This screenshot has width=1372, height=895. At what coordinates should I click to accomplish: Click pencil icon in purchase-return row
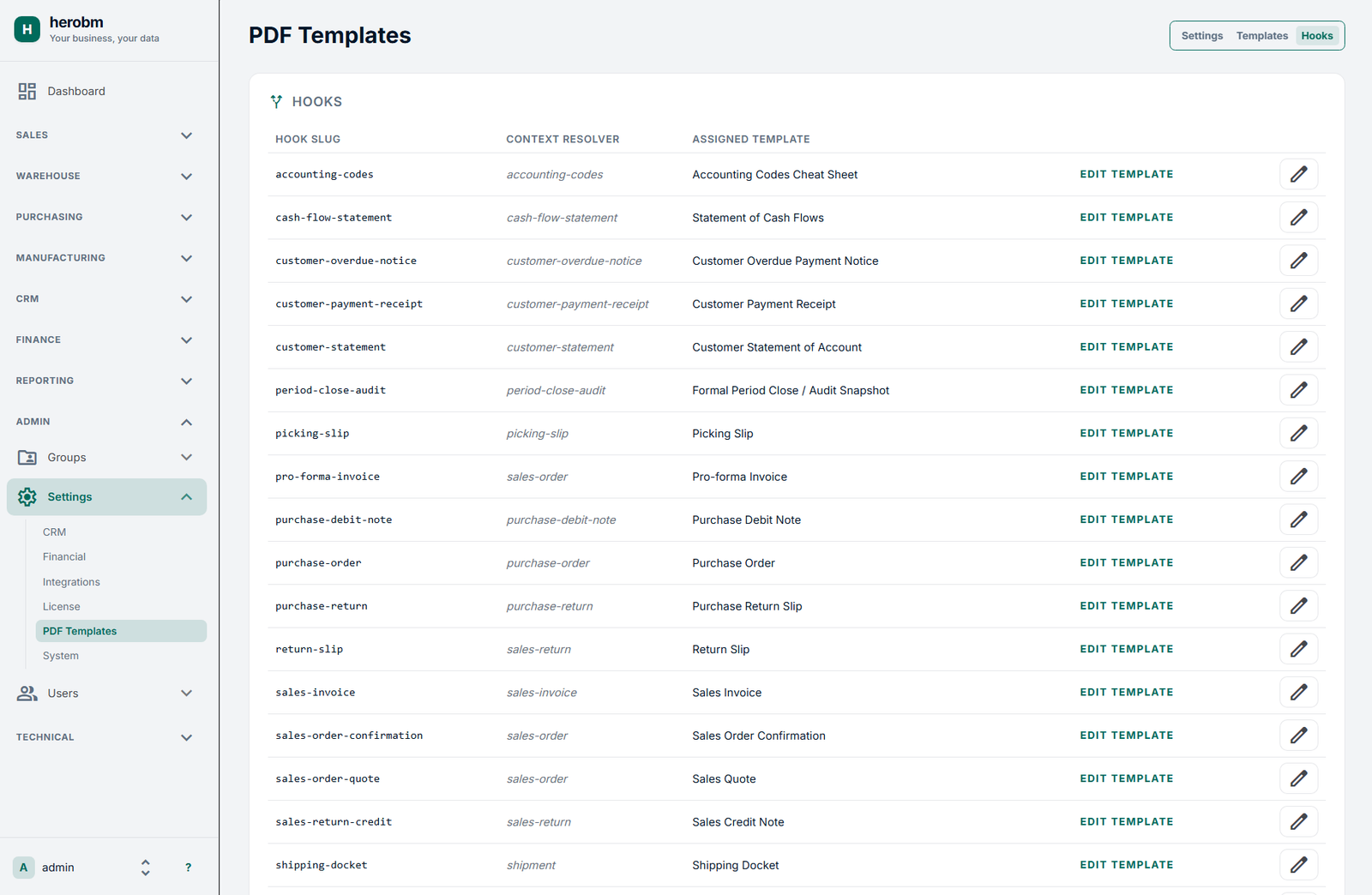coord(1298,606)
